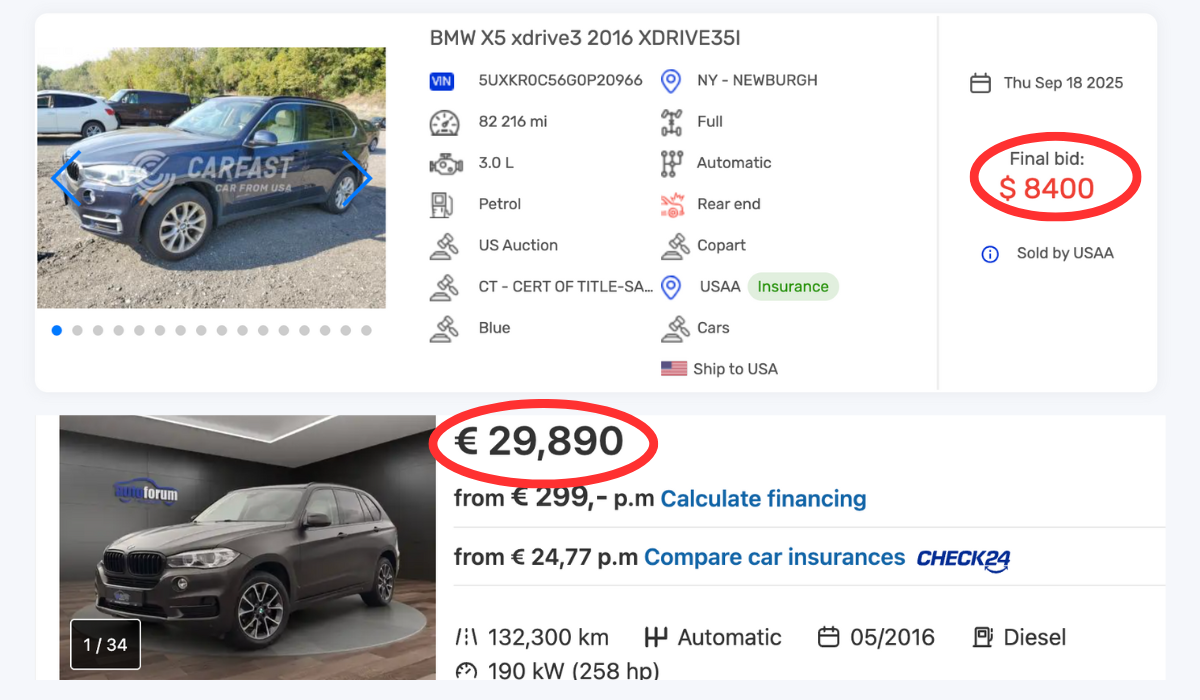Click the calendar icon next to the sale date

(980, 83)
